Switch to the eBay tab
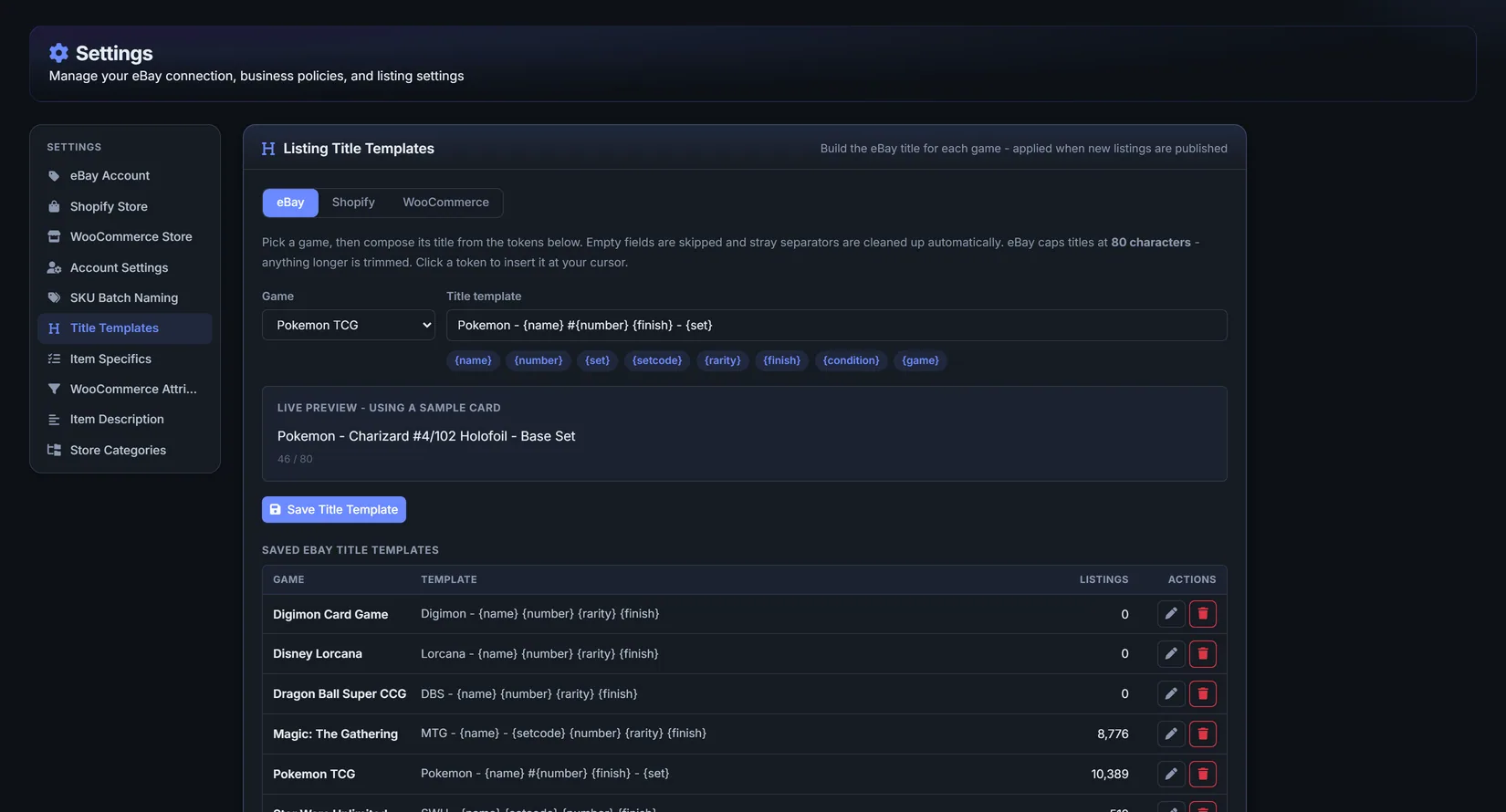This screenshot has width=1506, height=812. point(290,203)
